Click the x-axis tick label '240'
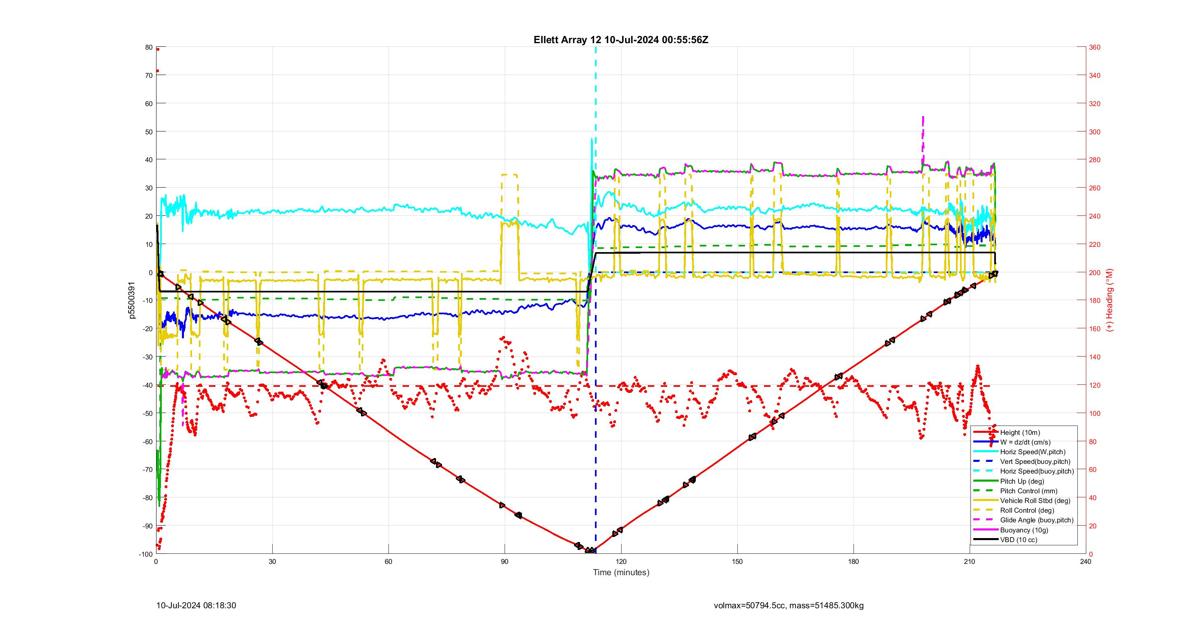1200x622 pixels. tap(1086, 563)
